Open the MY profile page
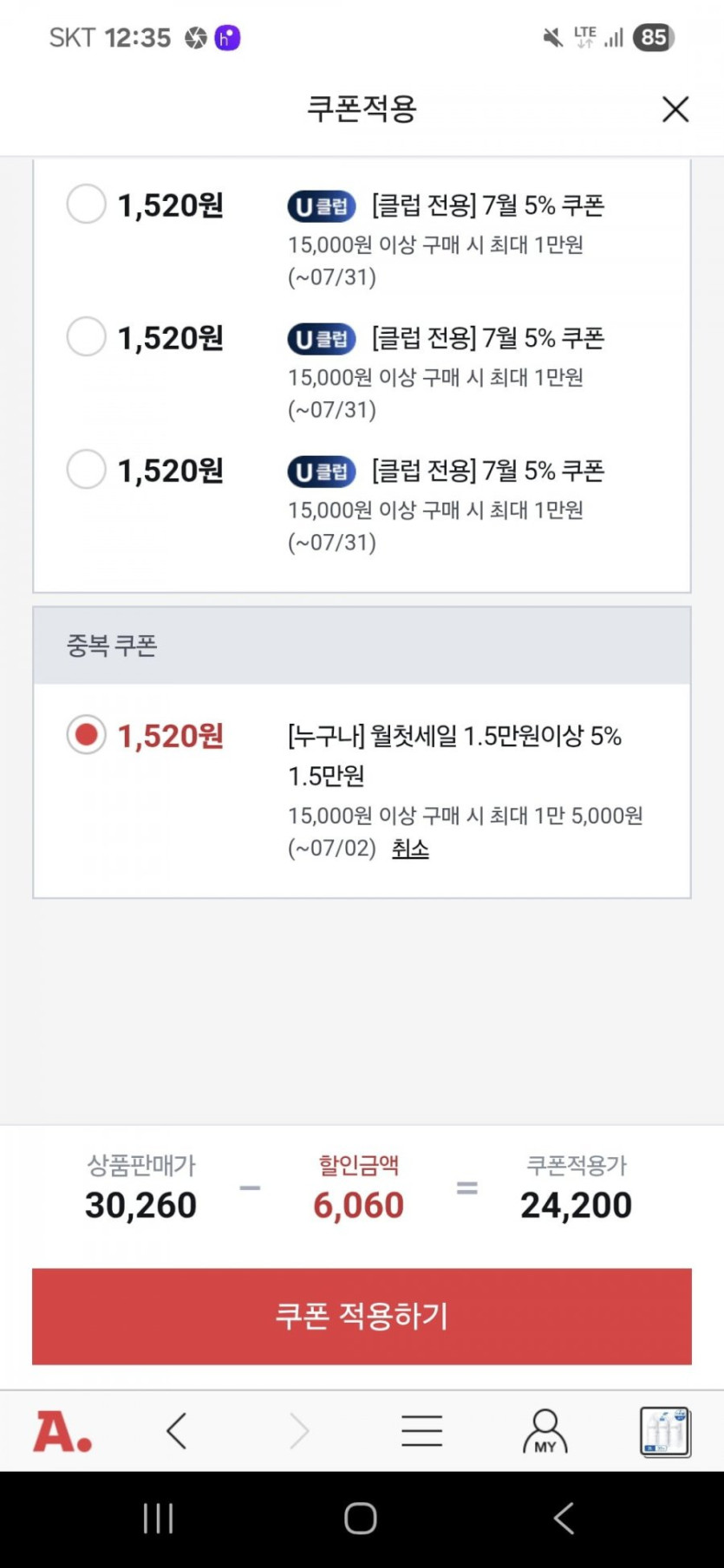This screenshot has height=1568, width=724. [x=545, y=1431]
